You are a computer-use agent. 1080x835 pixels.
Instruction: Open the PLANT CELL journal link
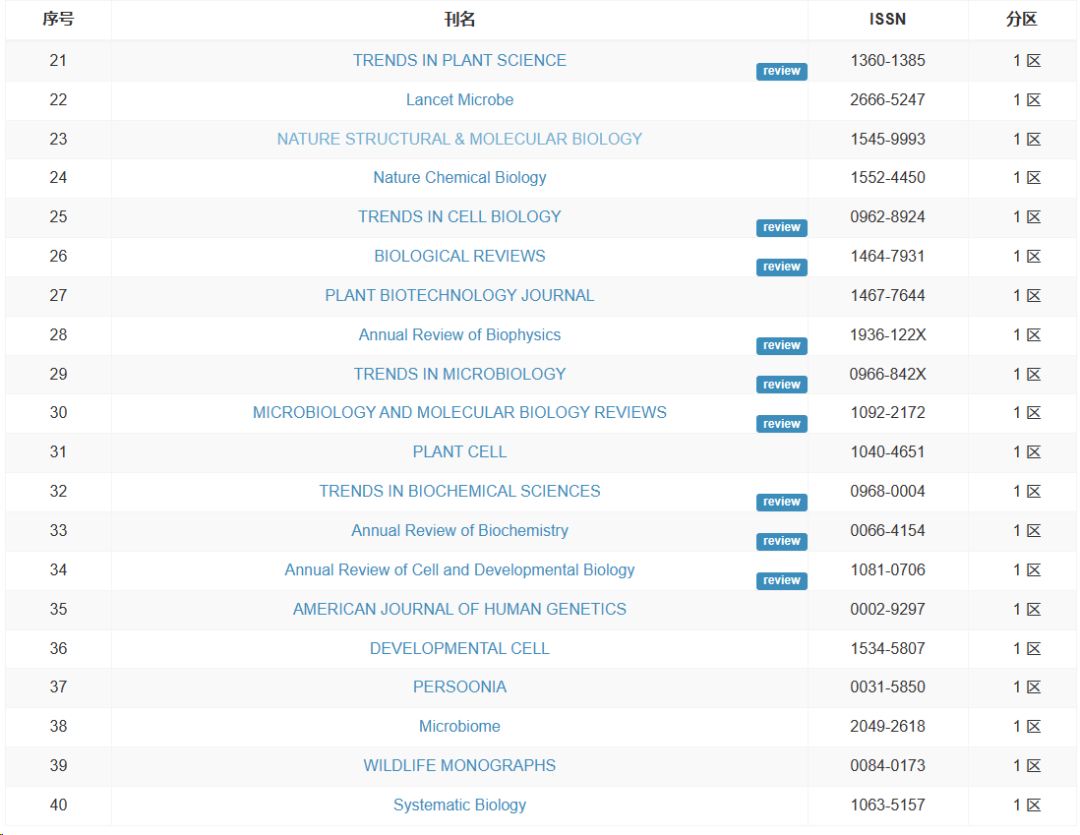[x=459, y=452]
